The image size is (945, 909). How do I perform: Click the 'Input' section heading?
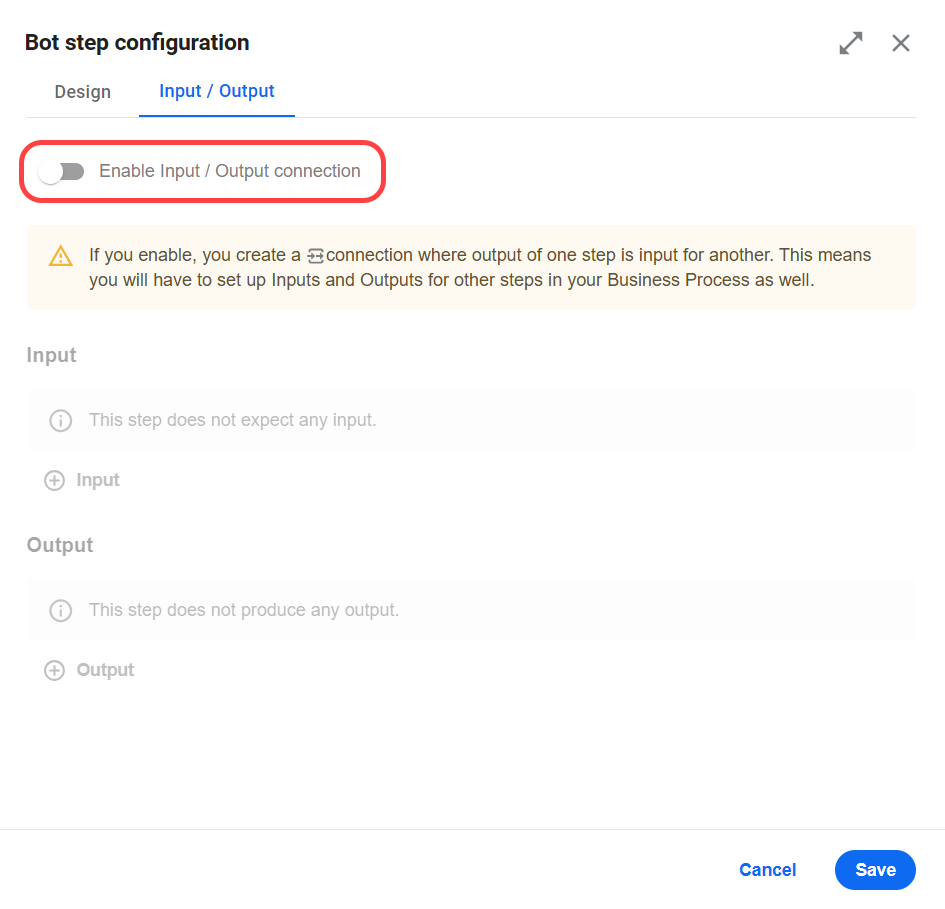[x=51, y=355]
